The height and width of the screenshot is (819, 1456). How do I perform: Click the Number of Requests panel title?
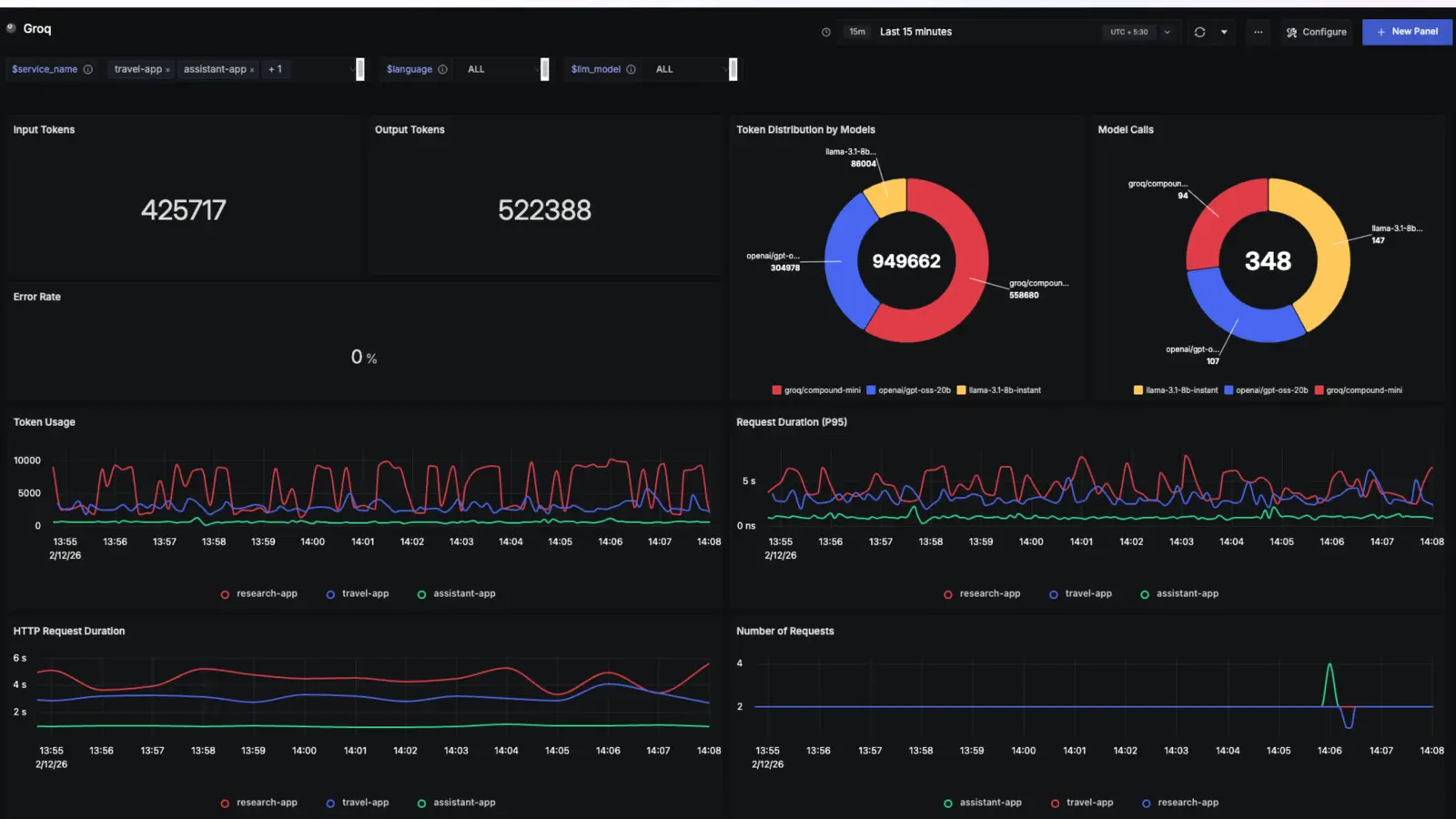coord(784,631)
